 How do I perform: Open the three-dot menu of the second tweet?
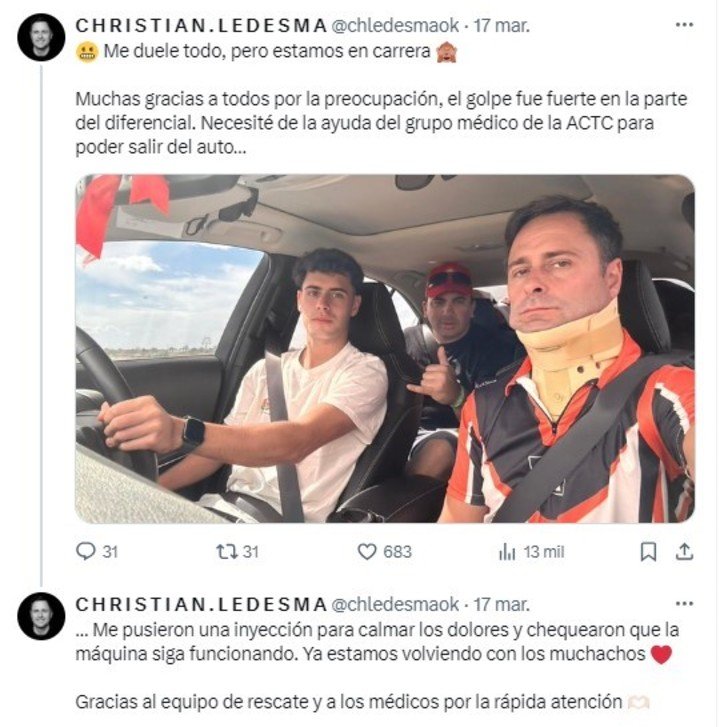[x=684, y=604]
